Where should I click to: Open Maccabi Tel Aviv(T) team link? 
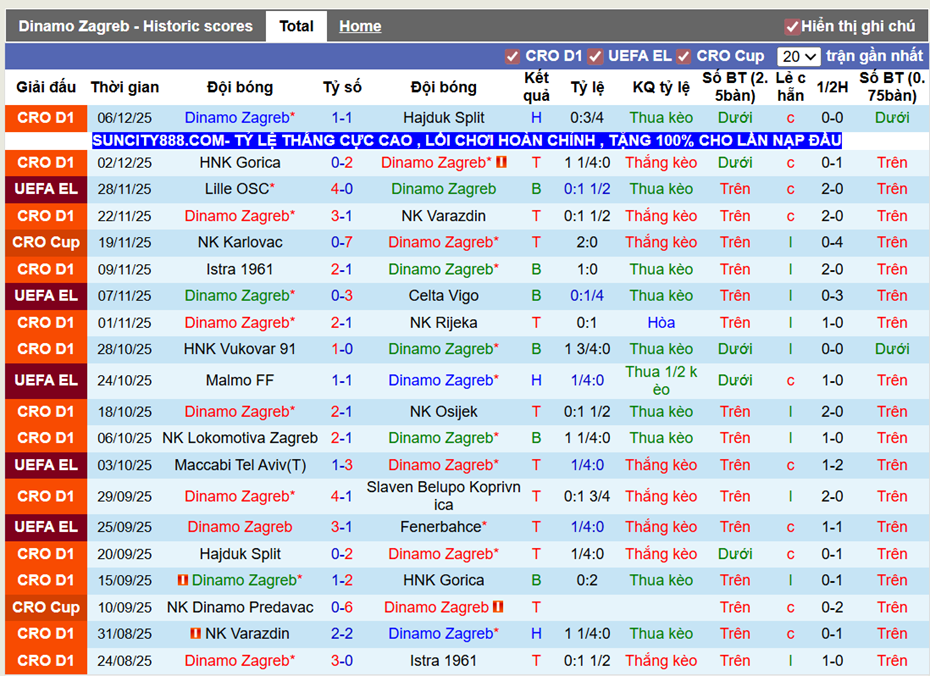[240, 465]
